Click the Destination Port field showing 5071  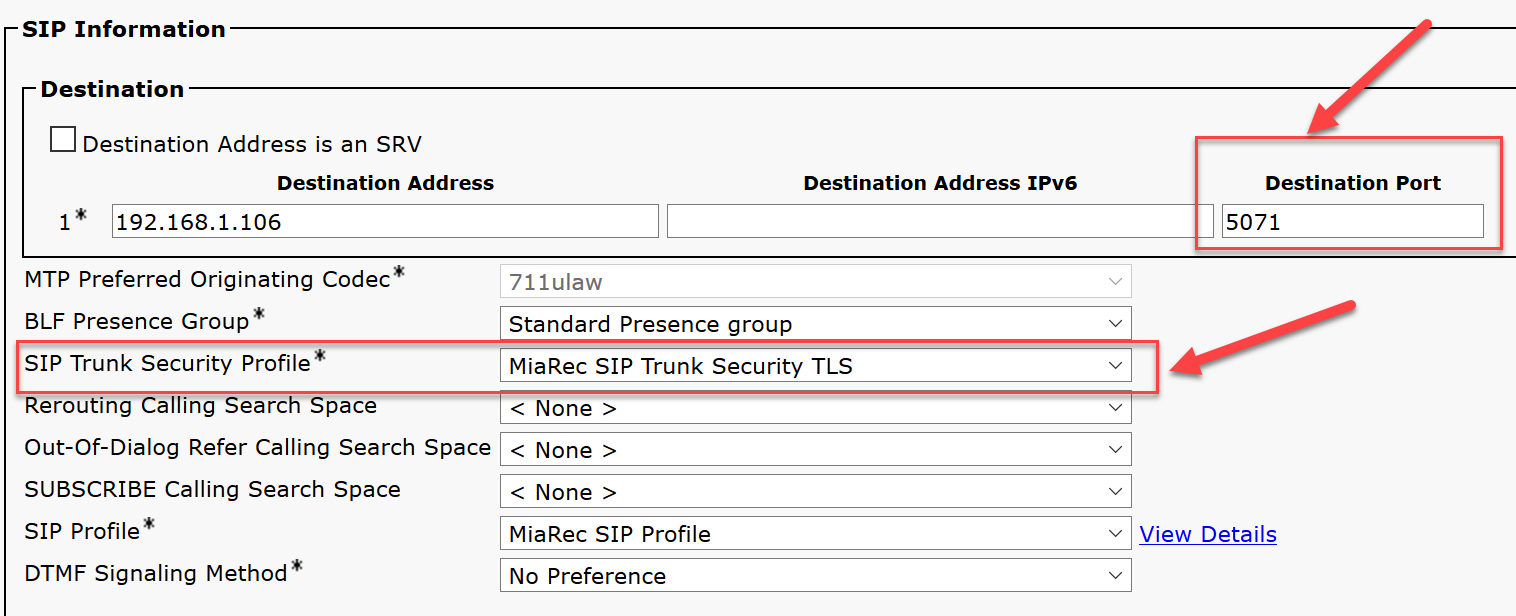pyautogui.click(x=1352, y=222)
